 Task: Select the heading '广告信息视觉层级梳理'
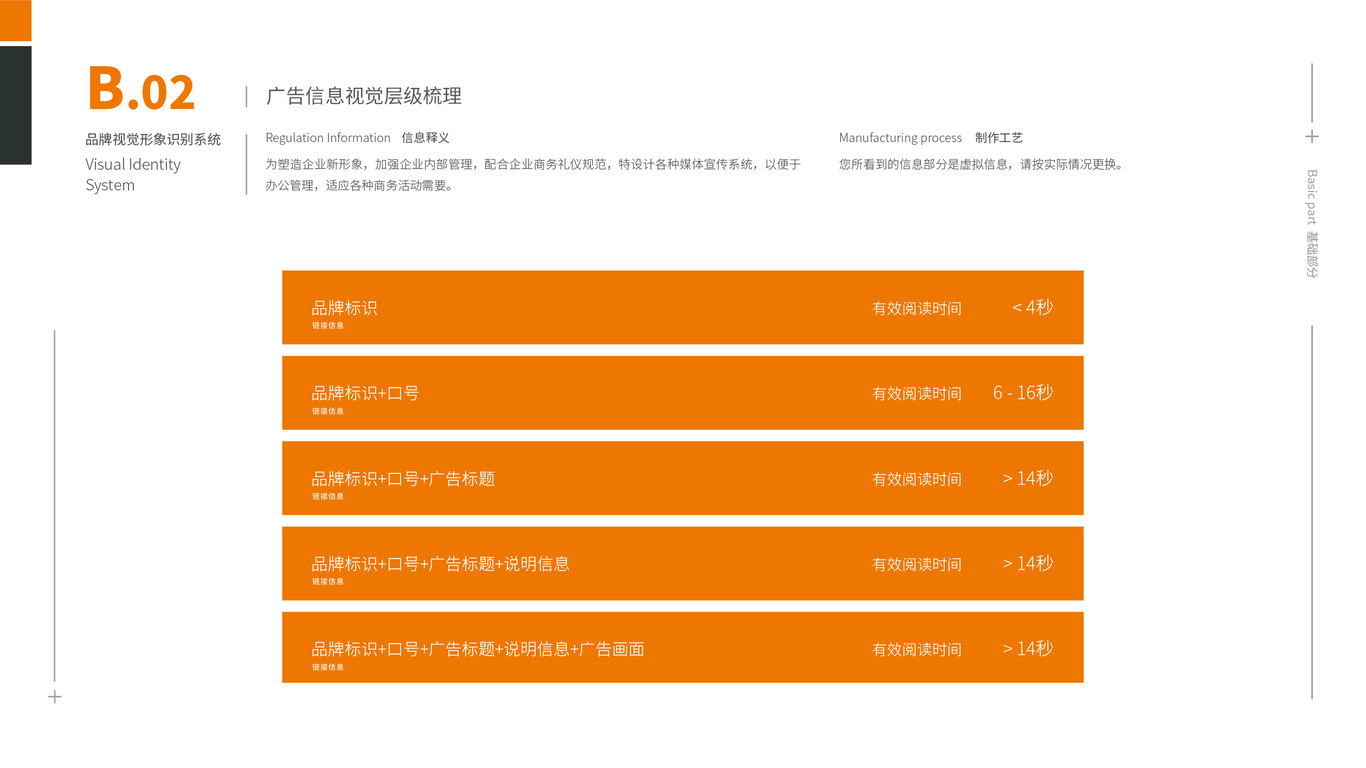[364, 97]
